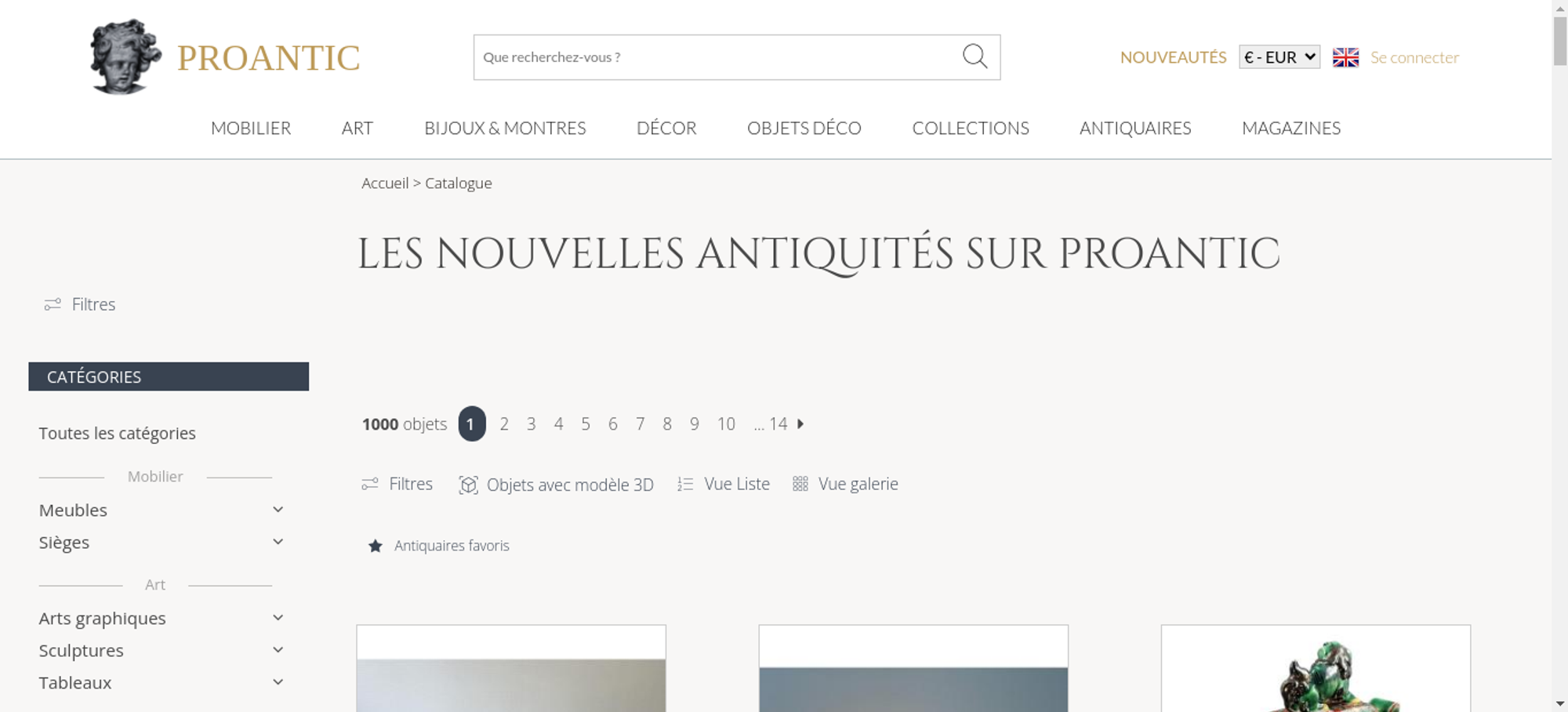Go to next page arrow in pagination
The image size is (1568, 712).
[800, 423]
